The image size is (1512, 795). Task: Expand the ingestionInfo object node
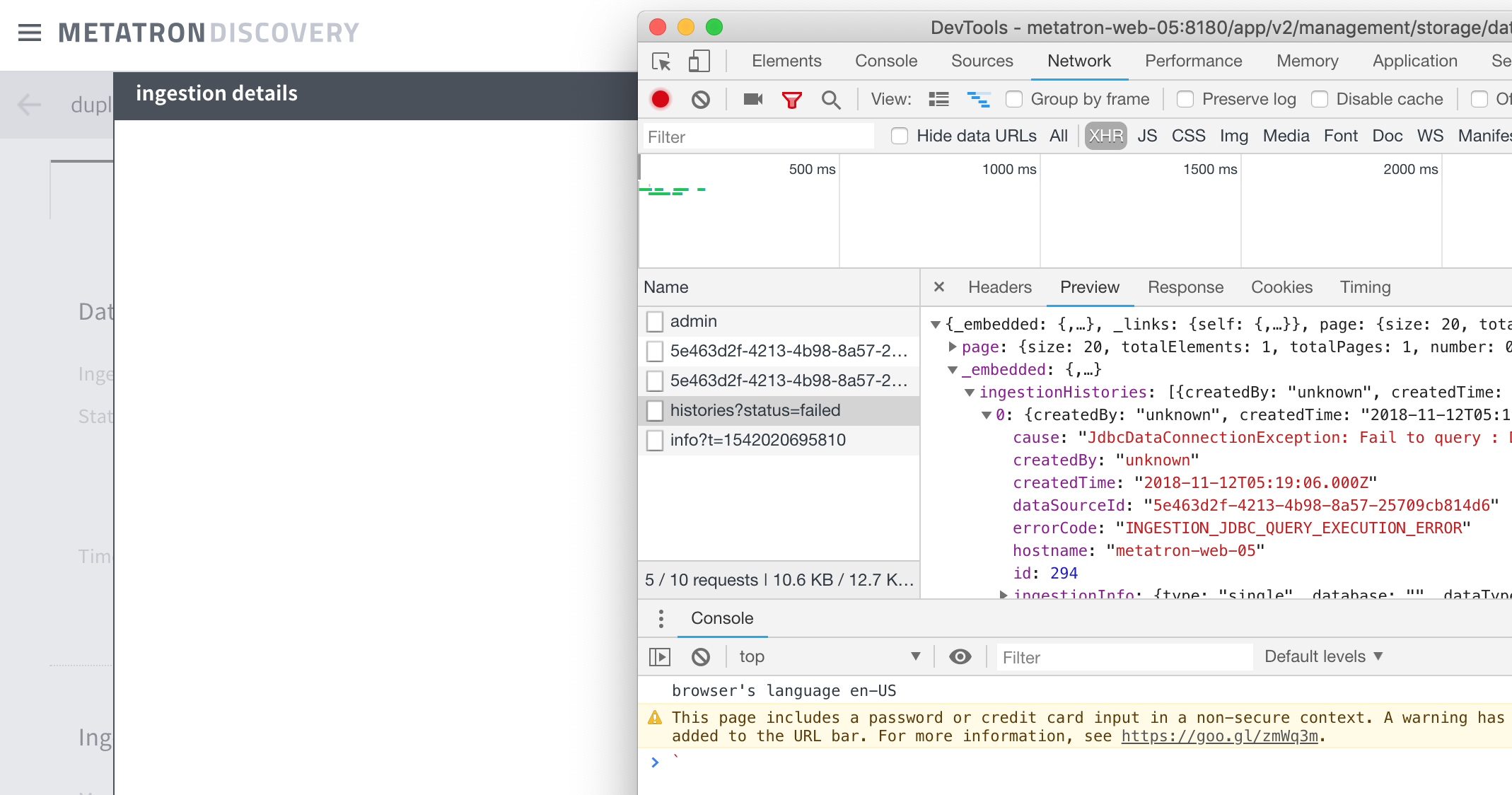pyautogui.click(x=1005, y=594)
